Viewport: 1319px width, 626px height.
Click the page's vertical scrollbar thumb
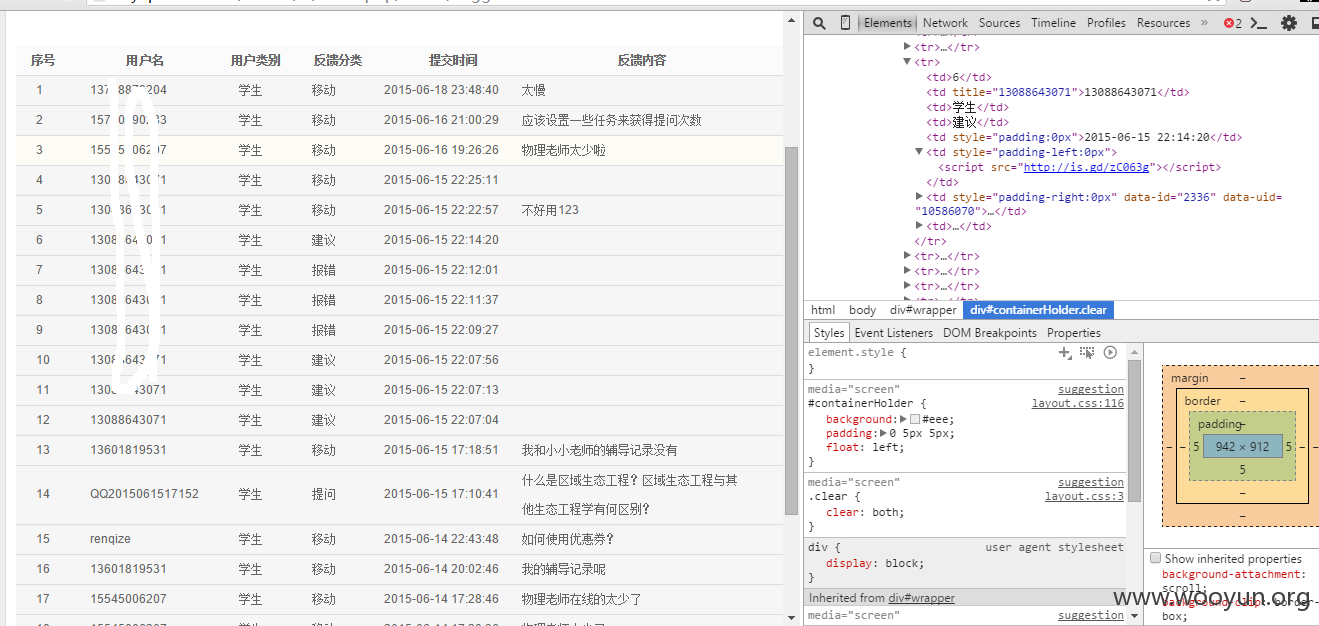click(791, 330)
